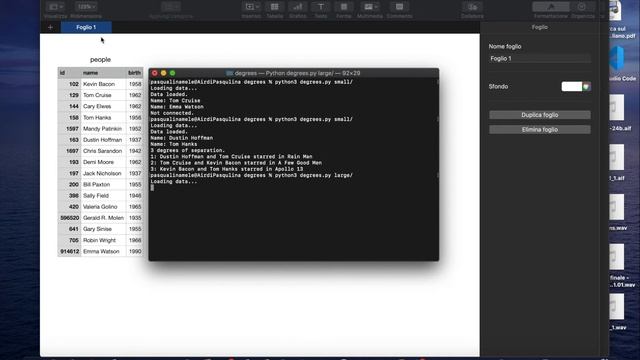This screenshot has height=360, width=640.
Task: Close the terminal window with red button
Action: 155,73
